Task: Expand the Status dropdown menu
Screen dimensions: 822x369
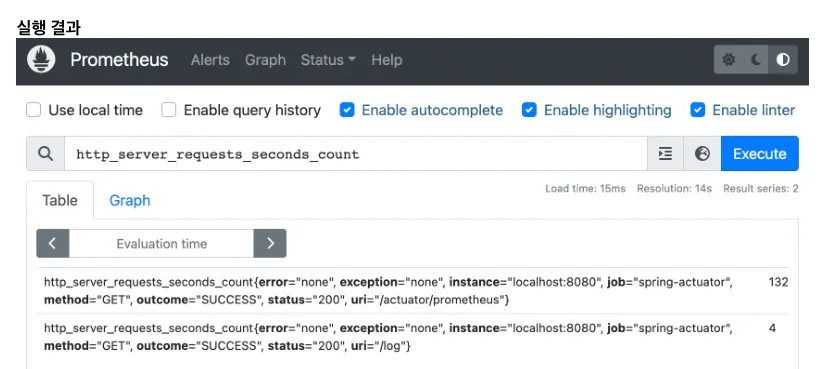Action: 328,60
